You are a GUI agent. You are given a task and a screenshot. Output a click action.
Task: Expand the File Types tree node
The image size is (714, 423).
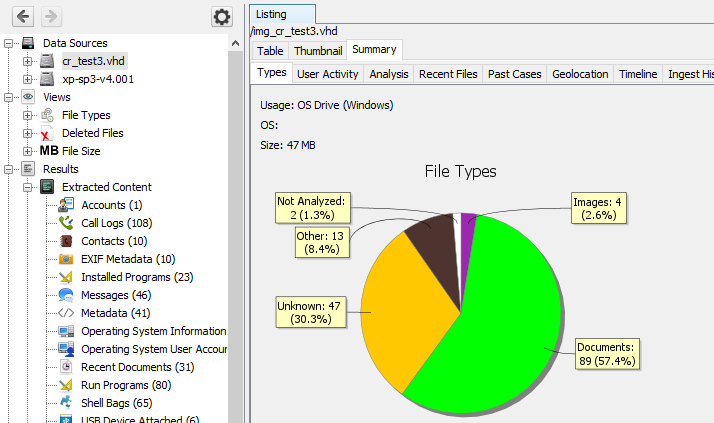27,115
